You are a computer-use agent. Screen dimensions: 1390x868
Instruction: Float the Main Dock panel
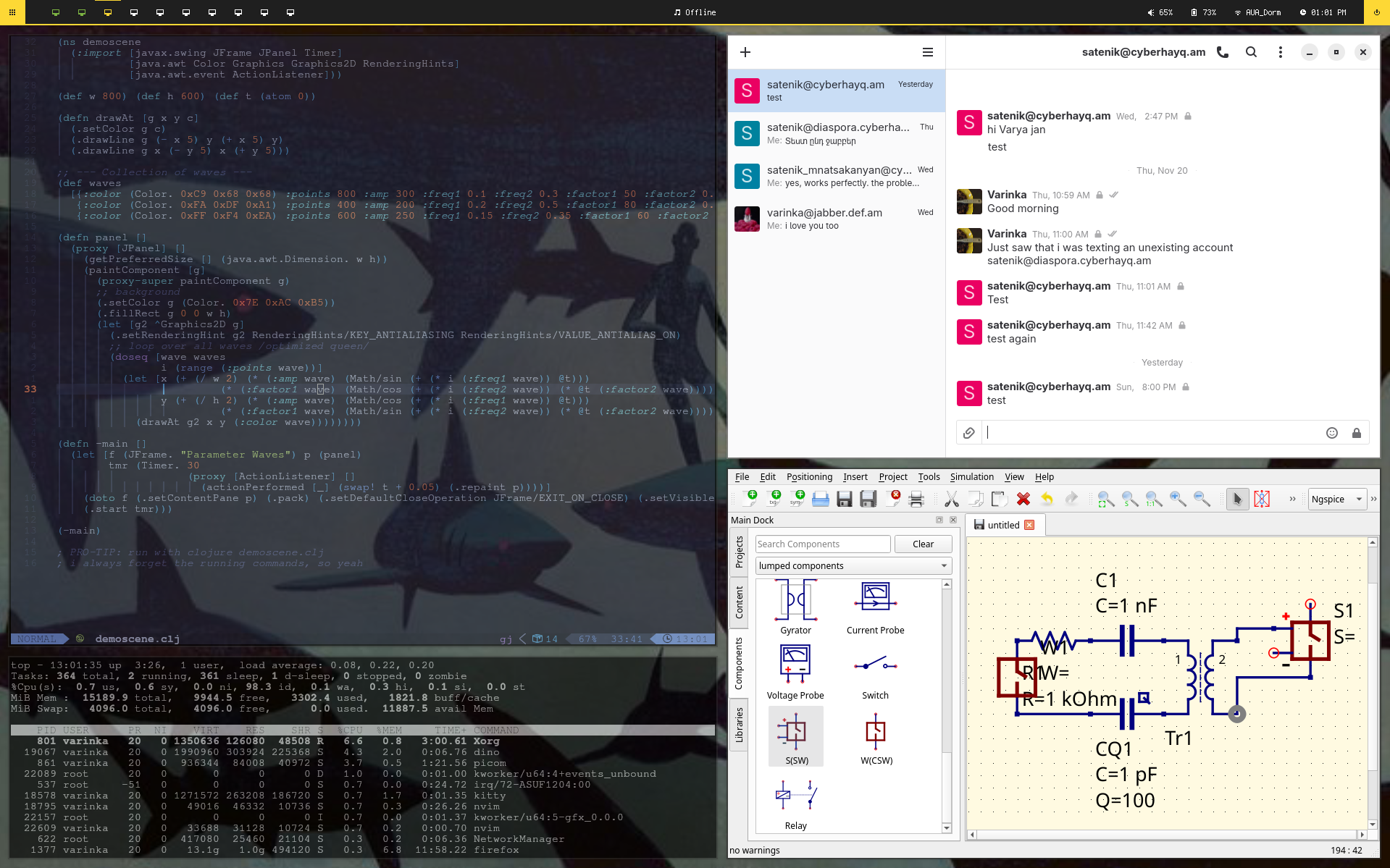point(939,520)
